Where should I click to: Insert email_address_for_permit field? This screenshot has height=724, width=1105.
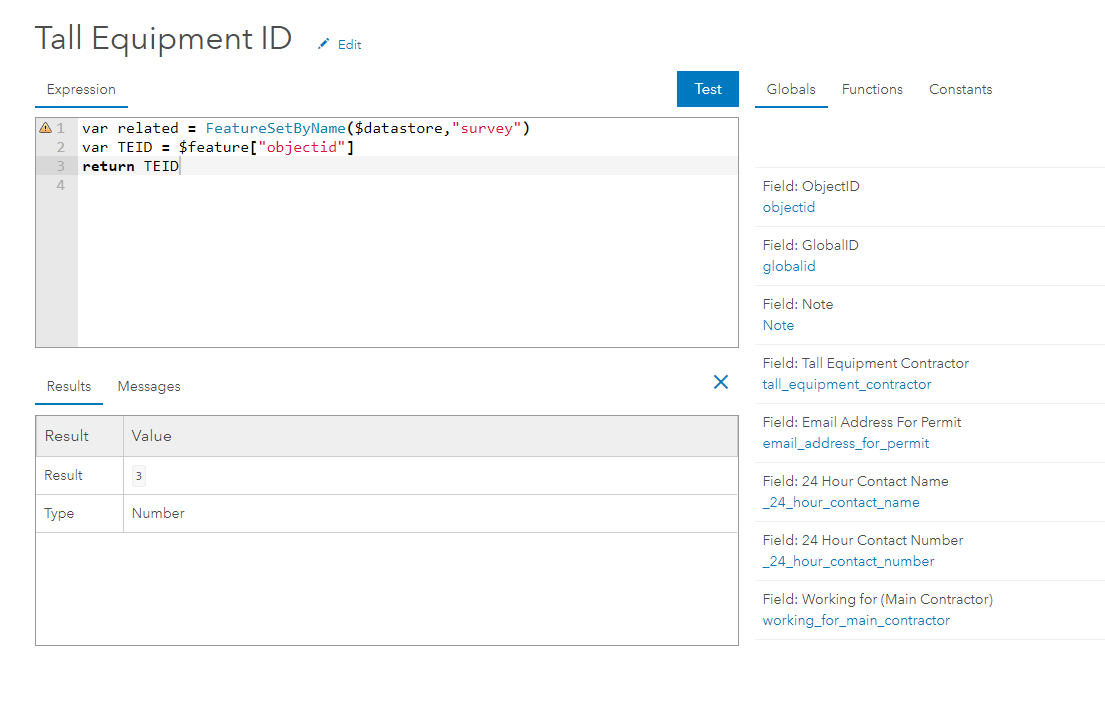tap(845, 444)
